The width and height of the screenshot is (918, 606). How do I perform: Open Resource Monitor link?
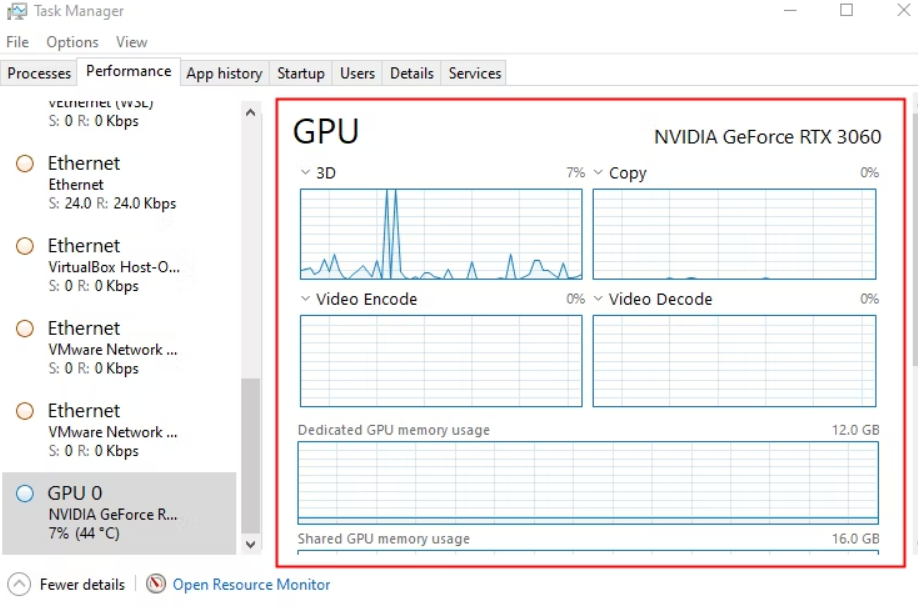point(251,584)
